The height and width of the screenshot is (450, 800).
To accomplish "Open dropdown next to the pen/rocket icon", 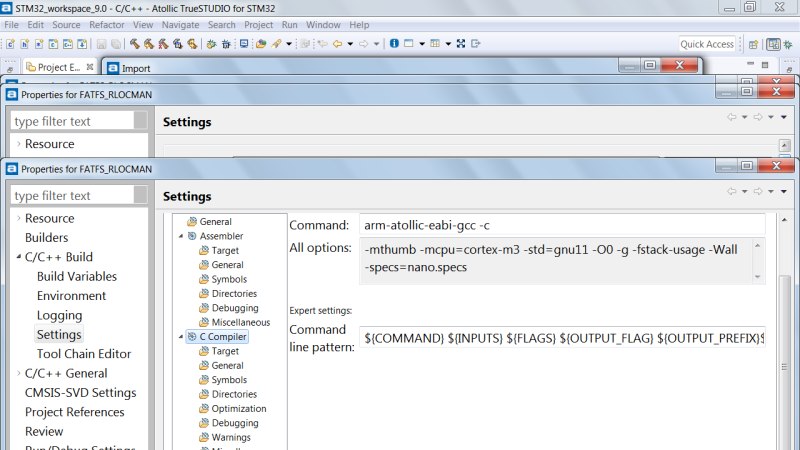I will point(289,44).
